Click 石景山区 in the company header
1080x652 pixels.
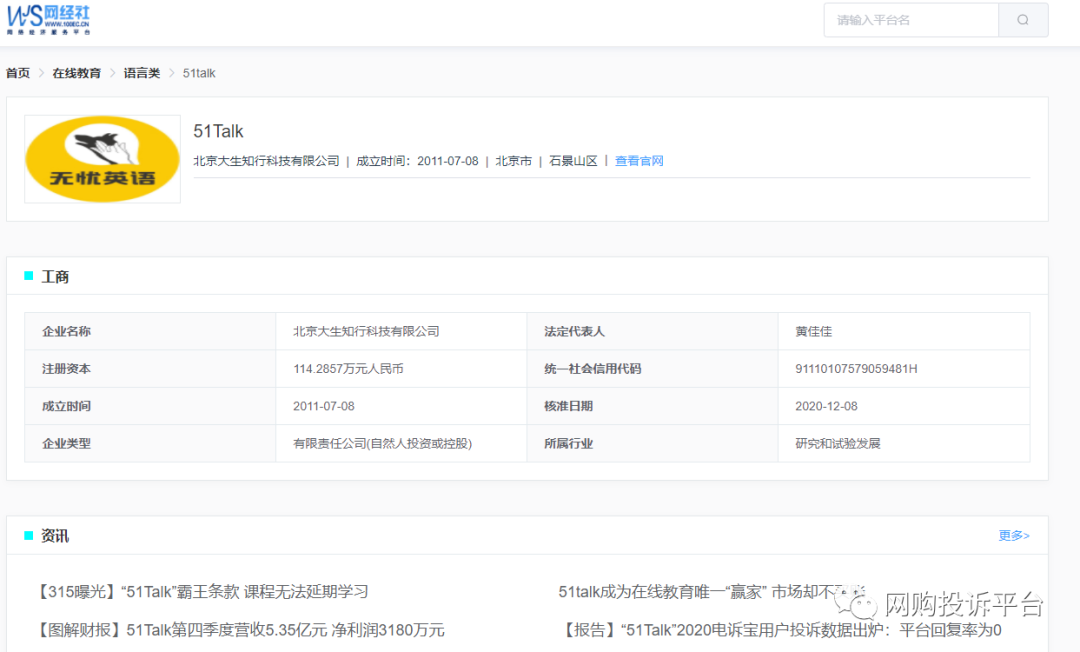click(573, 161)
